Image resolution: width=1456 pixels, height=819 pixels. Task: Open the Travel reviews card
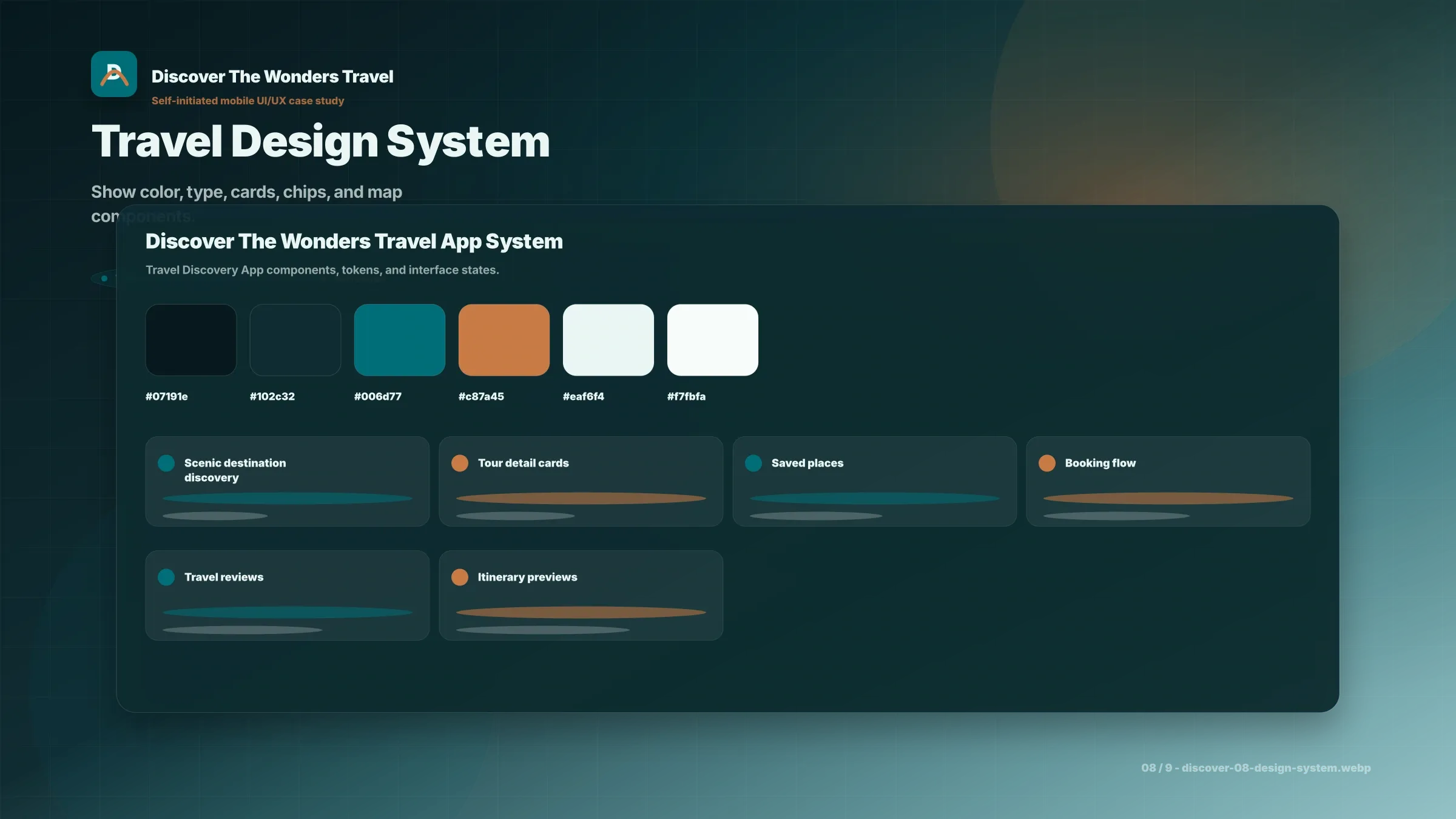pyautogui.click(x=288, y=595)
